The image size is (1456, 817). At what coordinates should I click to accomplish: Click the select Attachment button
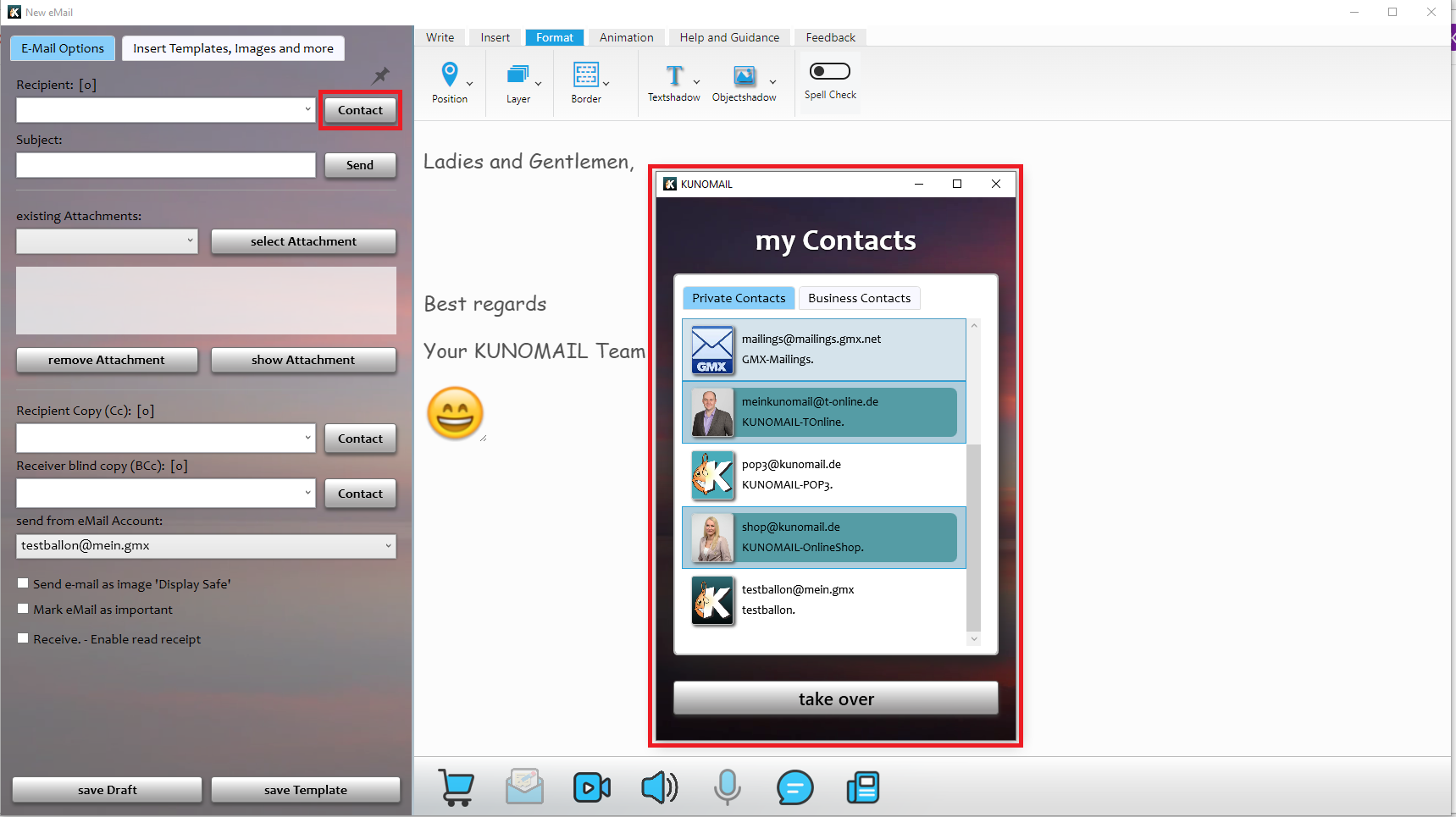pyautogui.click(x=303, y=241)
